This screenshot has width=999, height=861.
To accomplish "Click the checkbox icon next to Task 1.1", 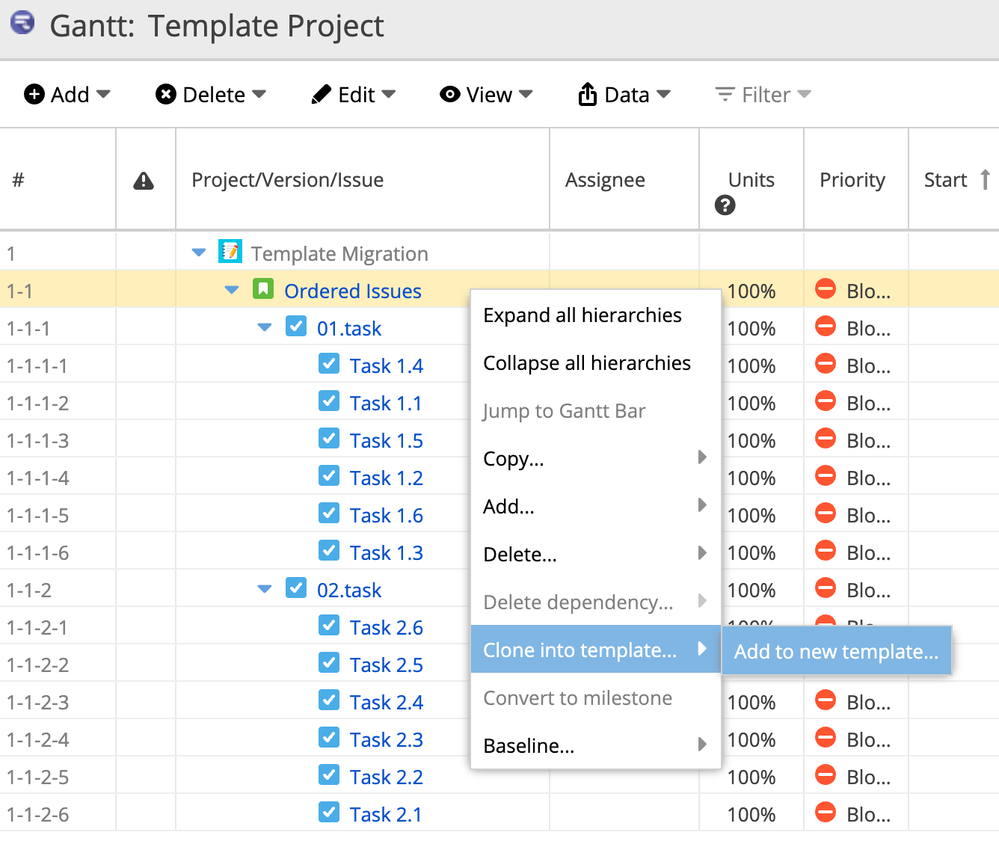I will point(329,401).
